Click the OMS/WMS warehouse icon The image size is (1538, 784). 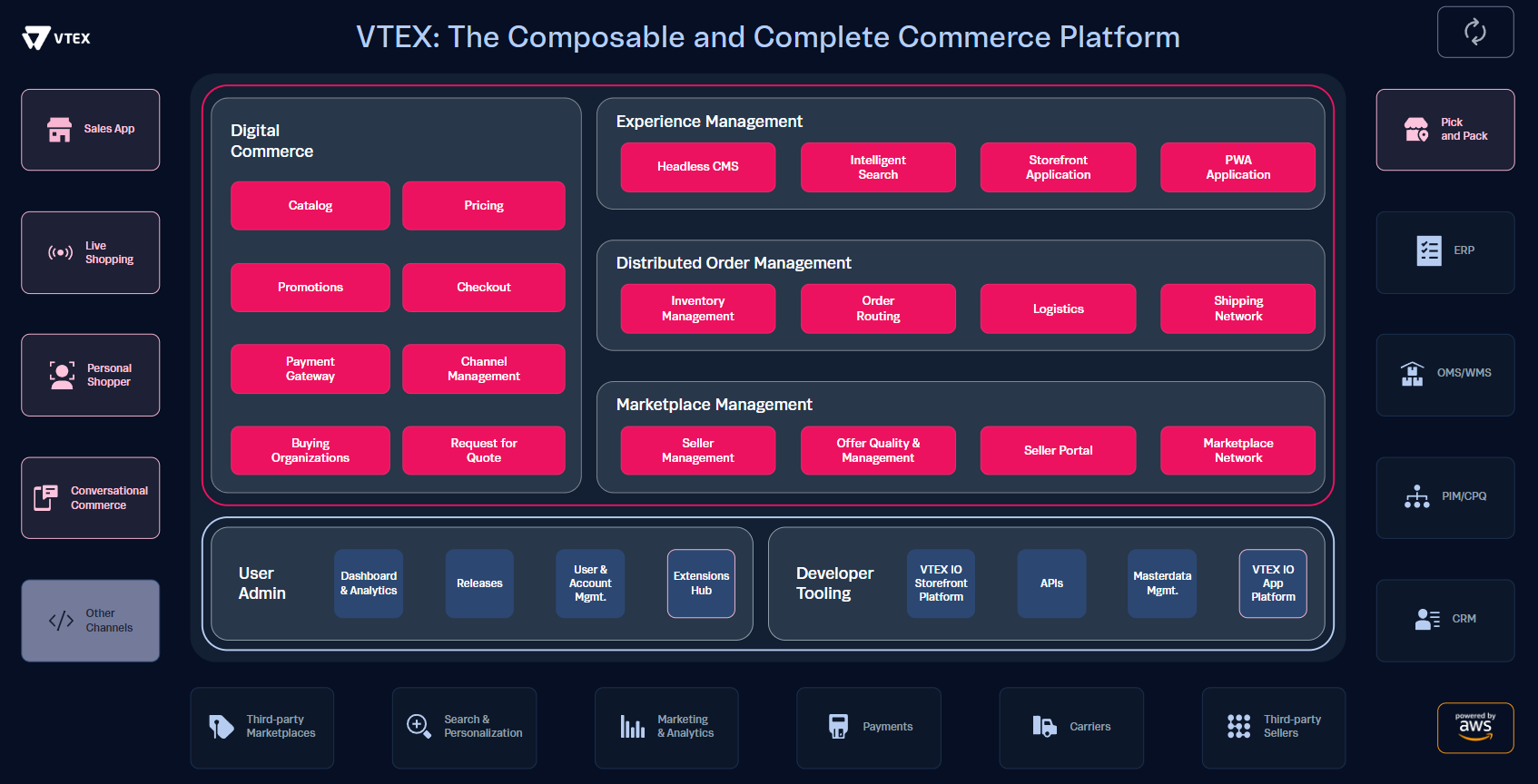point(1412,374)
